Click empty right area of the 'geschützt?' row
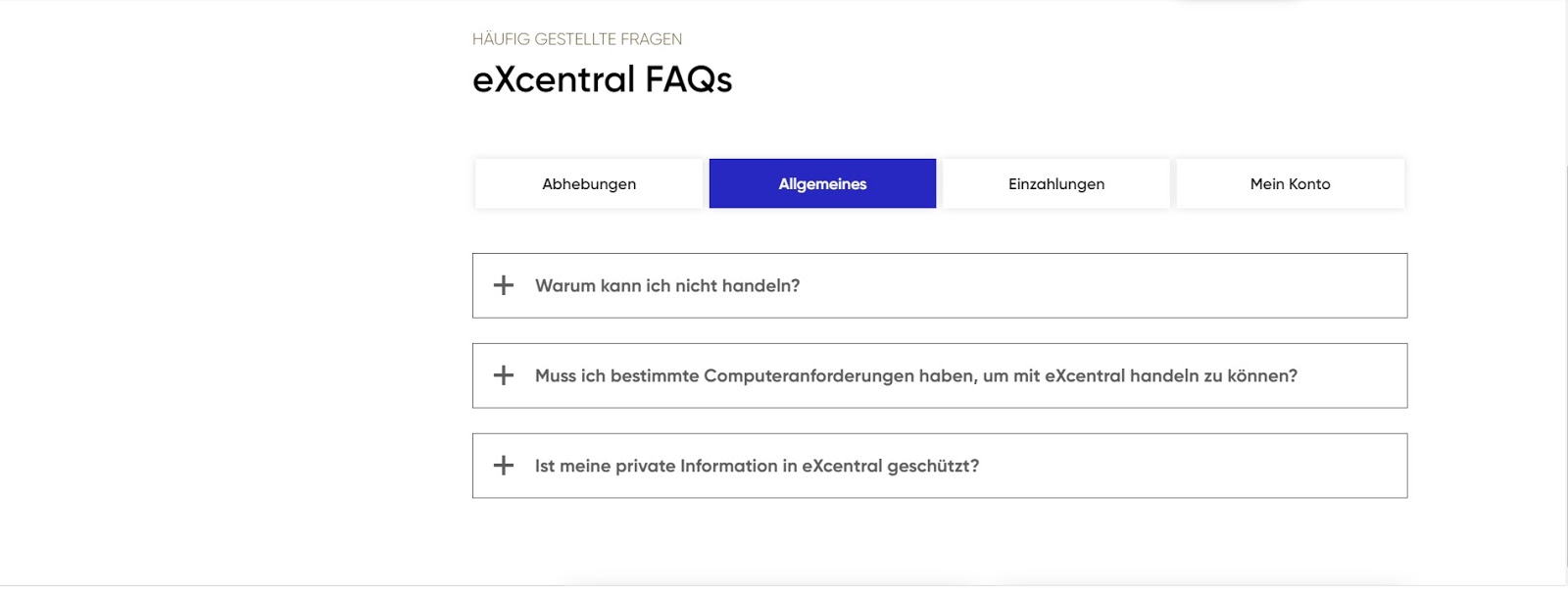This screenshot has height=595, width=1568. 1225,467
